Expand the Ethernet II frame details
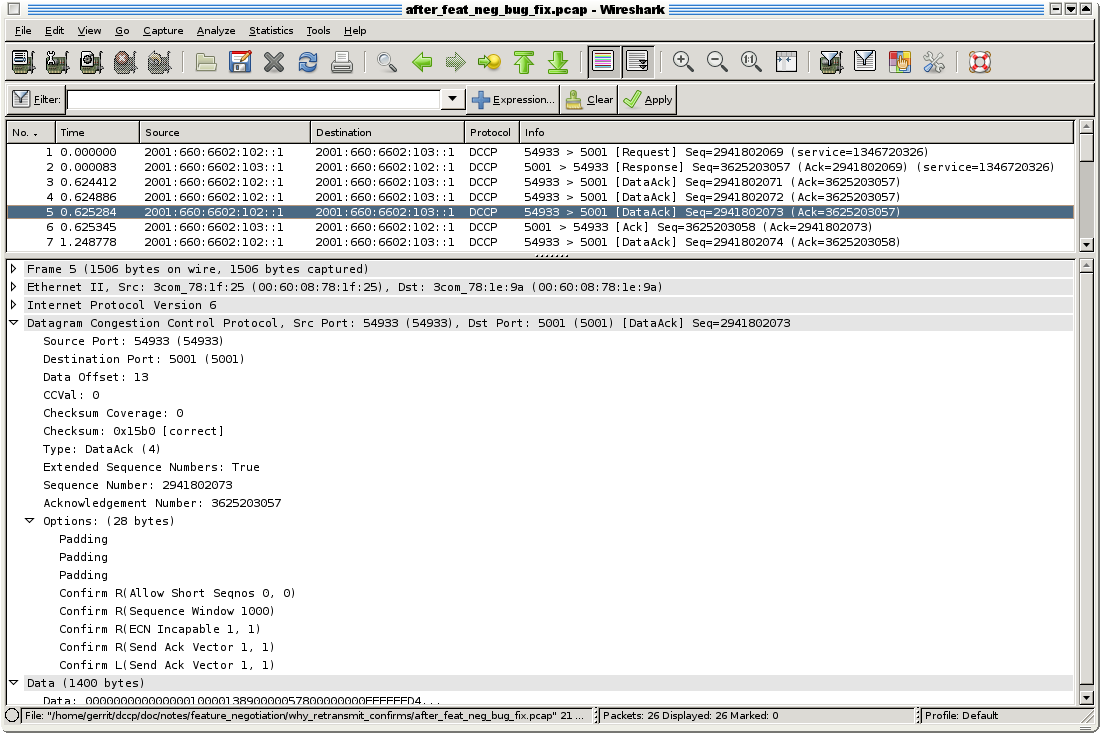1100x733 pixels. tap(12, 287)
